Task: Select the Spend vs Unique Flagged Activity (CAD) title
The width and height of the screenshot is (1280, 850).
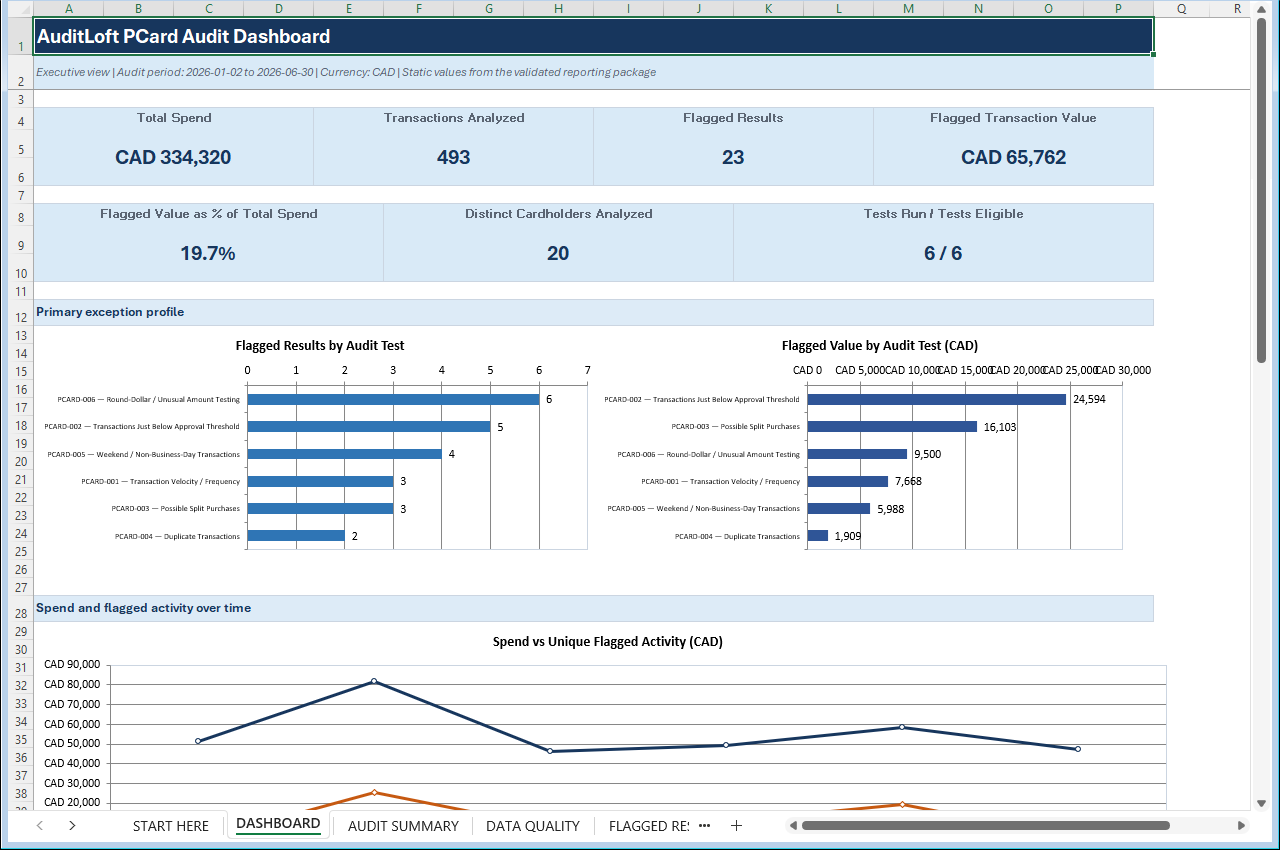Action: click(608, 642)
